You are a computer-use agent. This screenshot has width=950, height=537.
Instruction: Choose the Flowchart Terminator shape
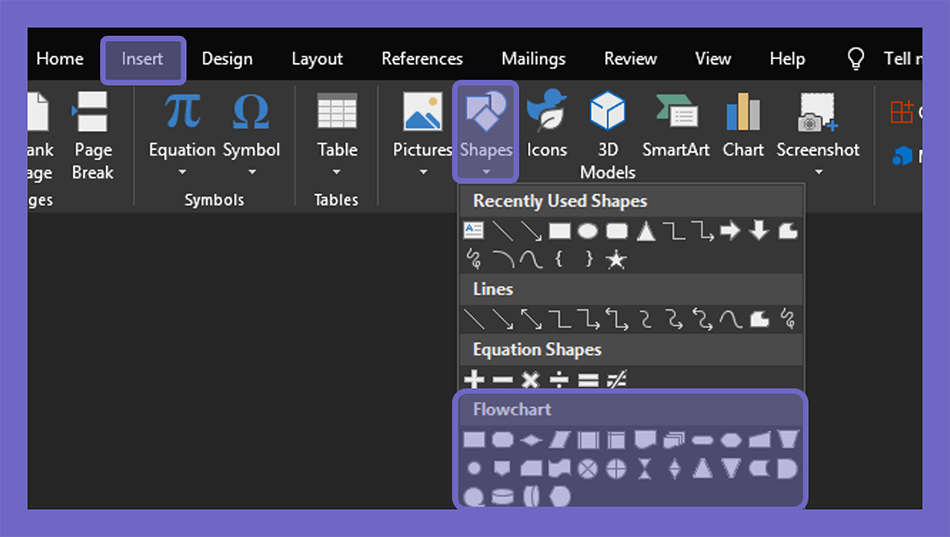coord(702,440)
